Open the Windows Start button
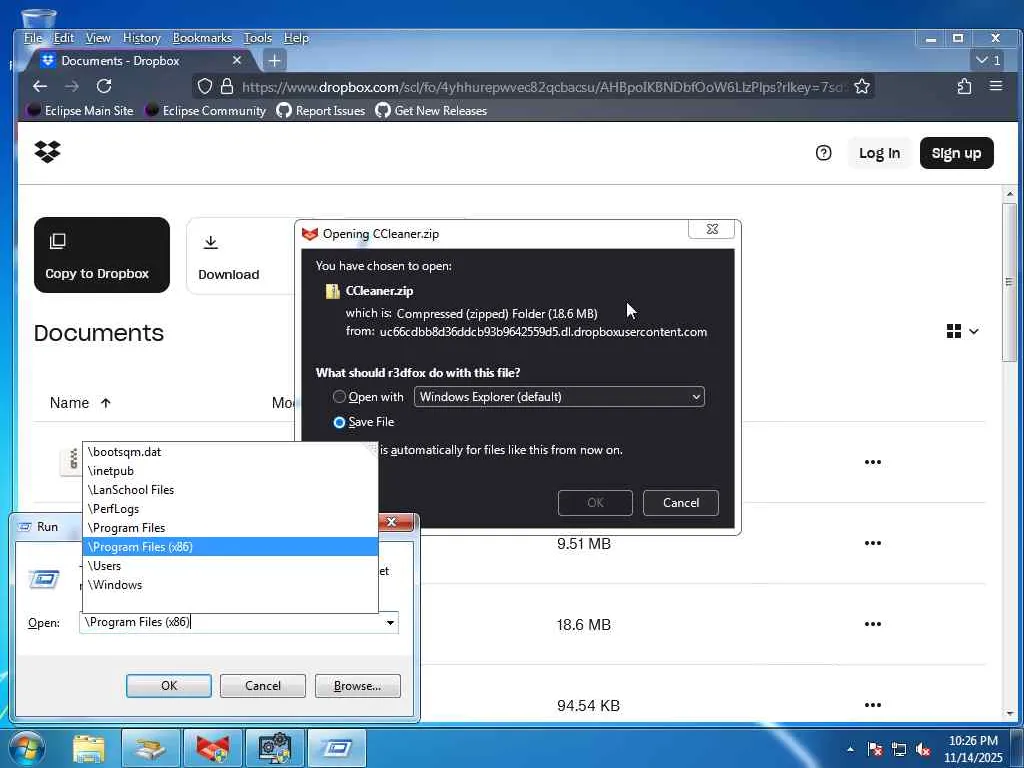 (25, 748)
